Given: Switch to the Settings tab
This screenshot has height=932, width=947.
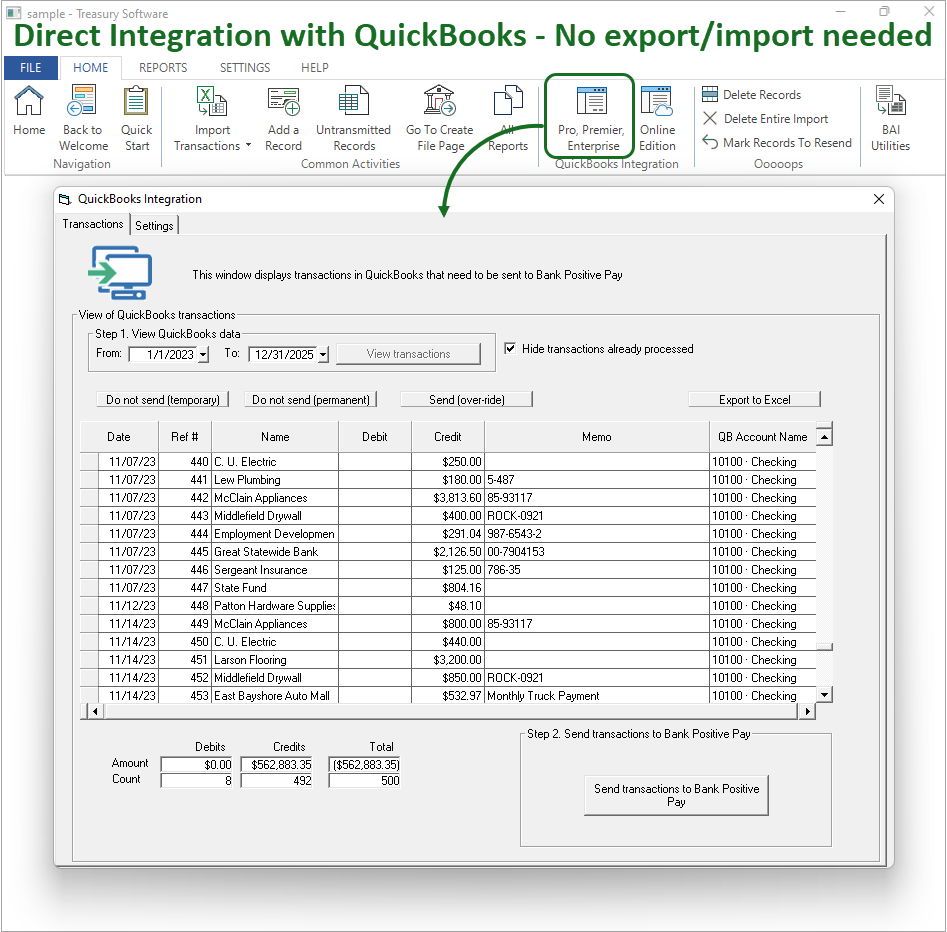Looking at the screenshot, I should coord(154,226).
